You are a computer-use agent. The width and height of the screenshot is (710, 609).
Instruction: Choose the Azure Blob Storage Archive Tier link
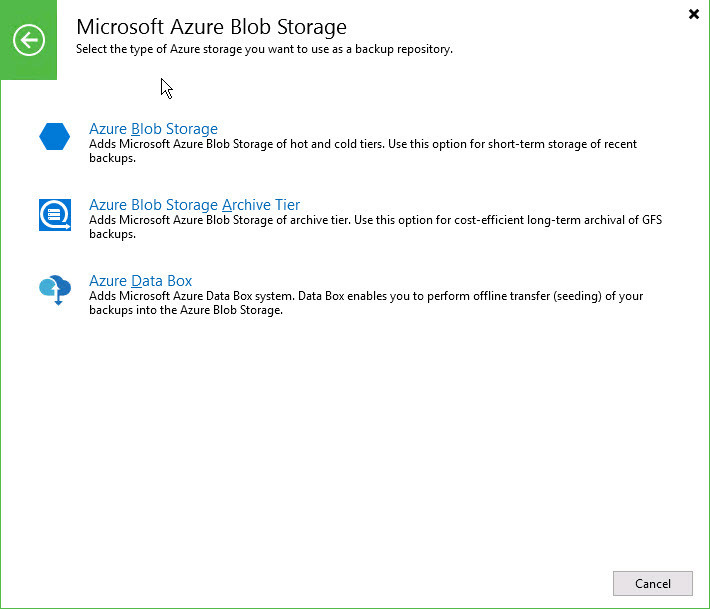[x=194, y=205]
